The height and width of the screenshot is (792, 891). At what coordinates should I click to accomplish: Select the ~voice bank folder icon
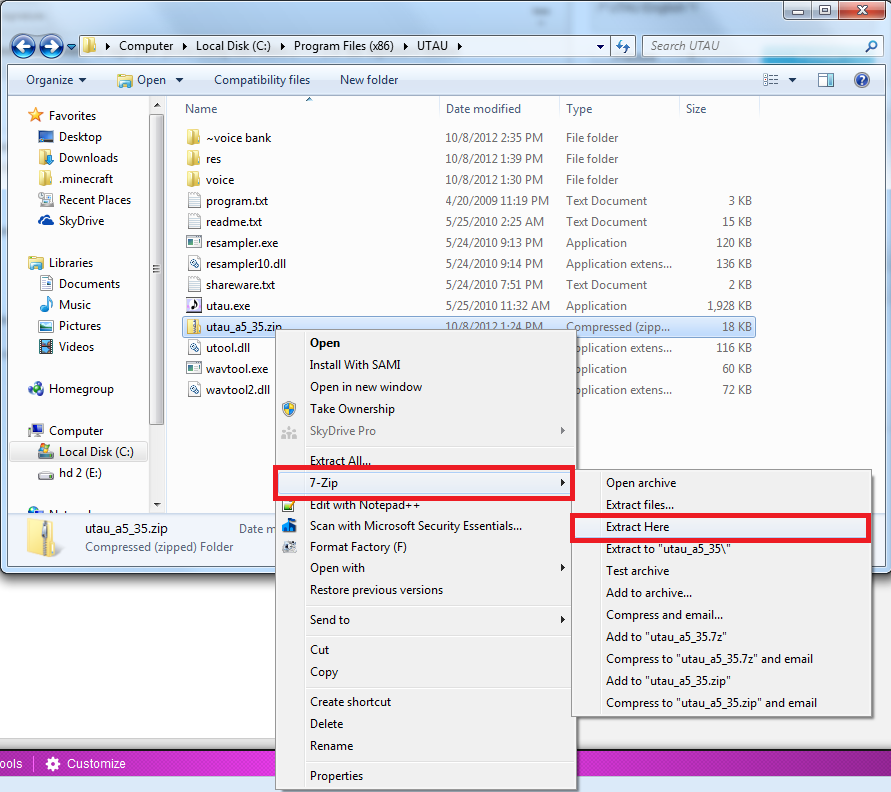pyautogui.click(x=193, y=137)
